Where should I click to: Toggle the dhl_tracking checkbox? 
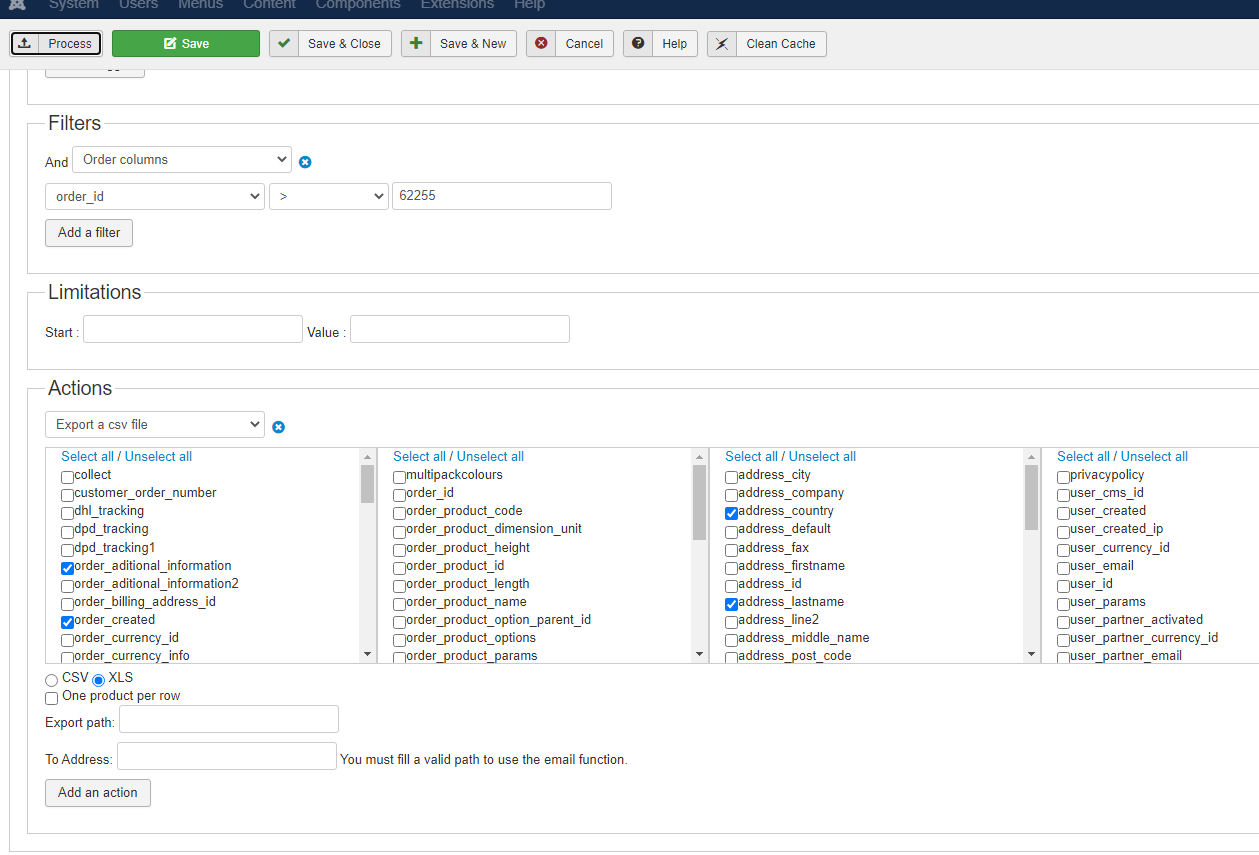tap(67, 513)
